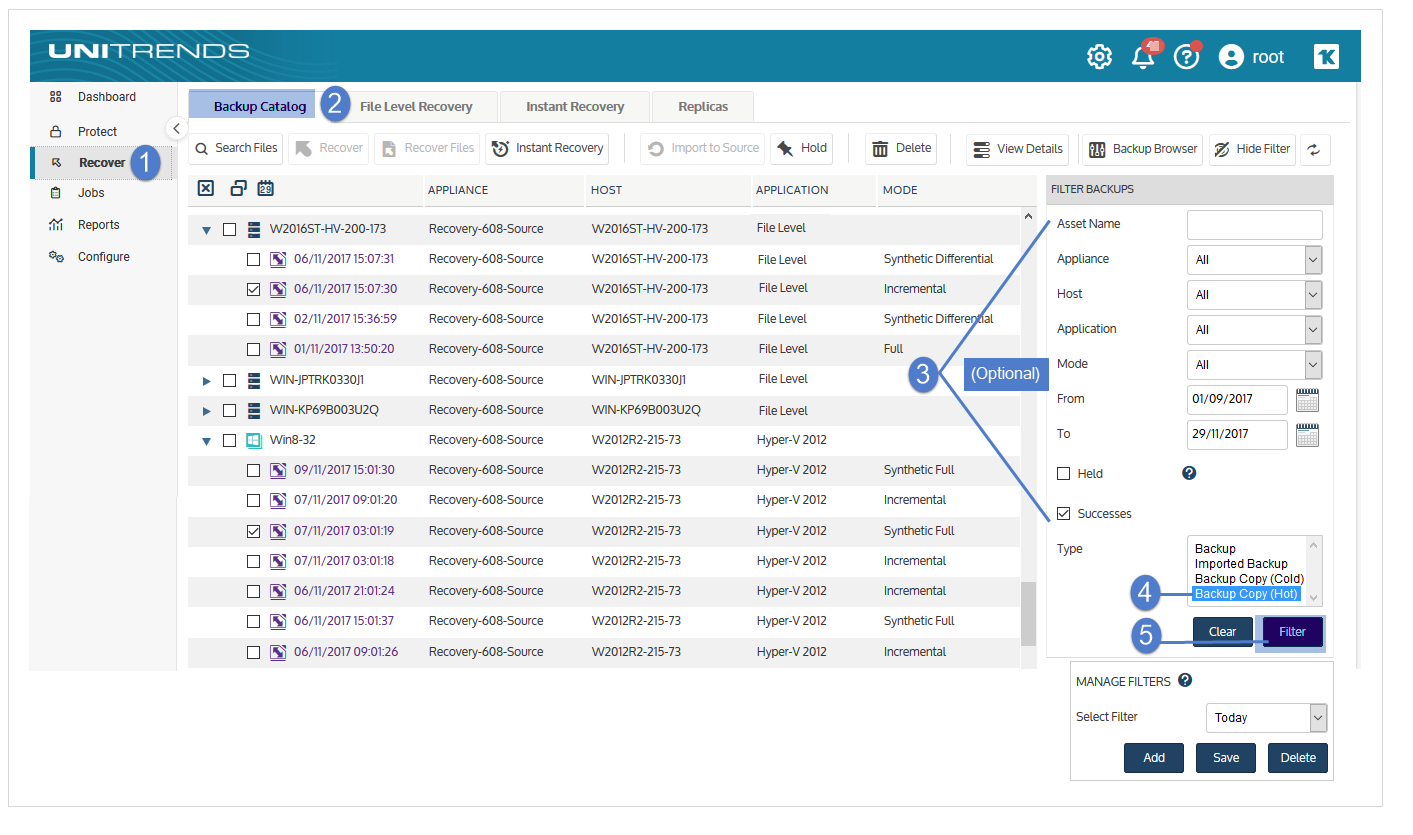Open the root user account icon
1413x835 pixels.
[x=1231, y=57]
